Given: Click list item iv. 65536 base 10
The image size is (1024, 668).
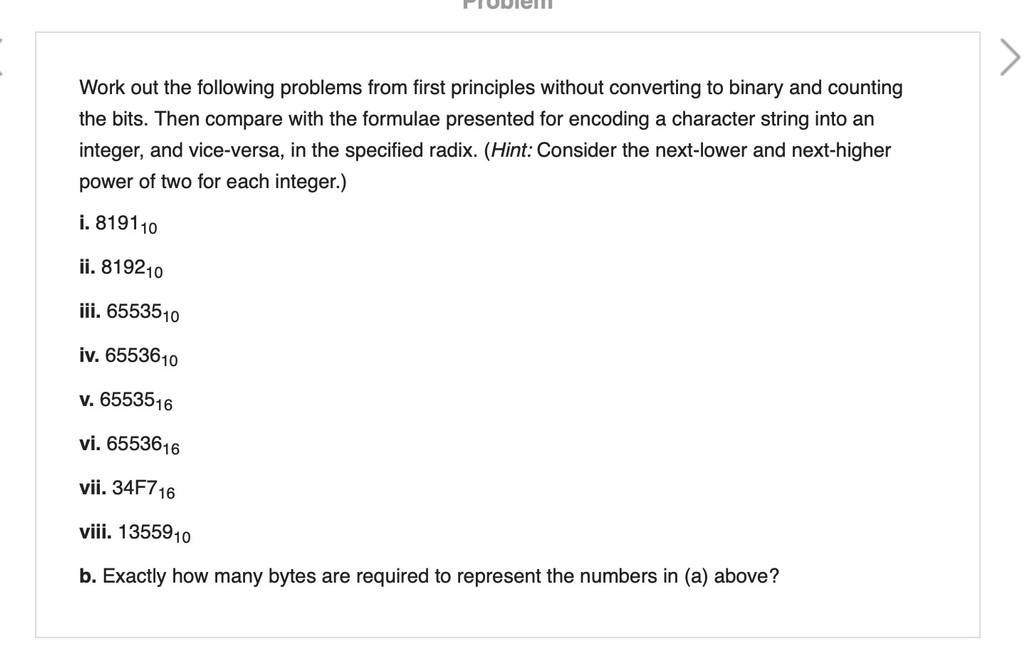Looking at the screenshot, I should pos(129,357).
